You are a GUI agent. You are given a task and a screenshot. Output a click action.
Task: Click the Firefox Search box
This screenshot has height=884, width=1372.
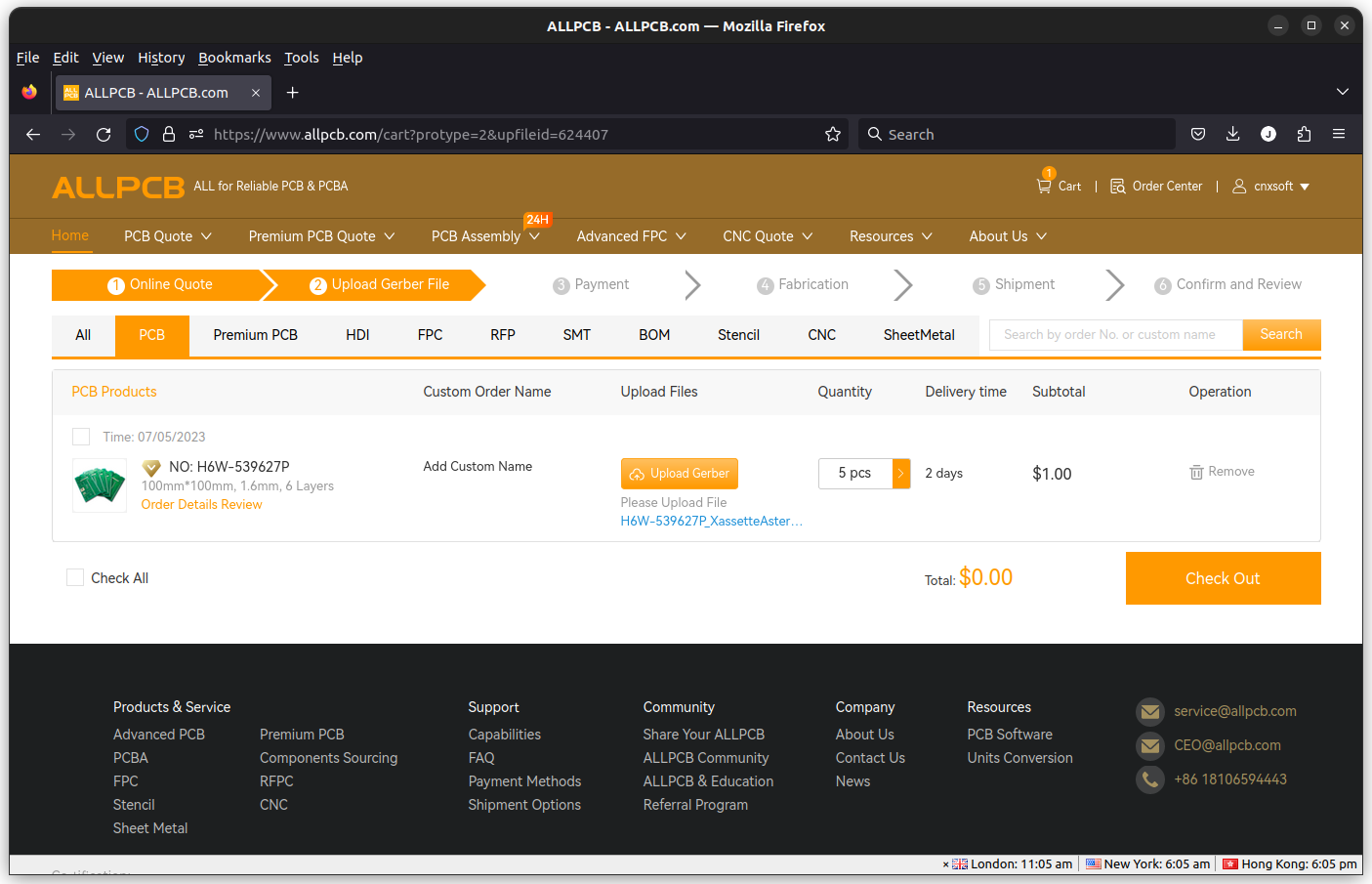1017,135
